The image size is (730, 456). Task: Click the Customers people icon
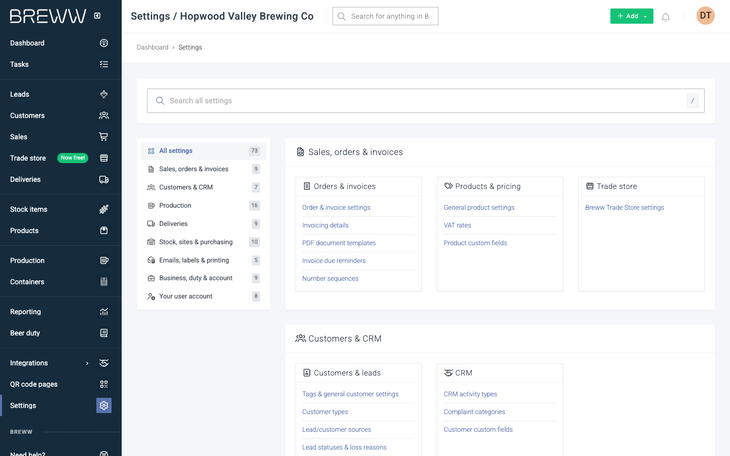[x=104, y=116]
